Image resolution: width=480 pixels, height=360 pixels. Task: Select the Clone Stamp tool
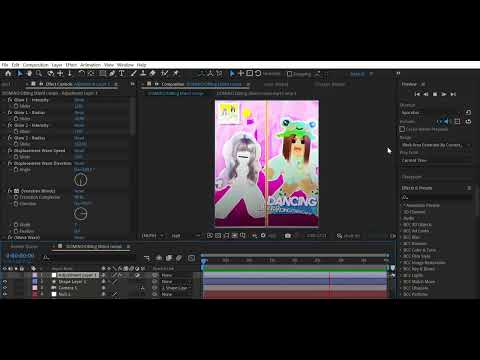point(143,74)
